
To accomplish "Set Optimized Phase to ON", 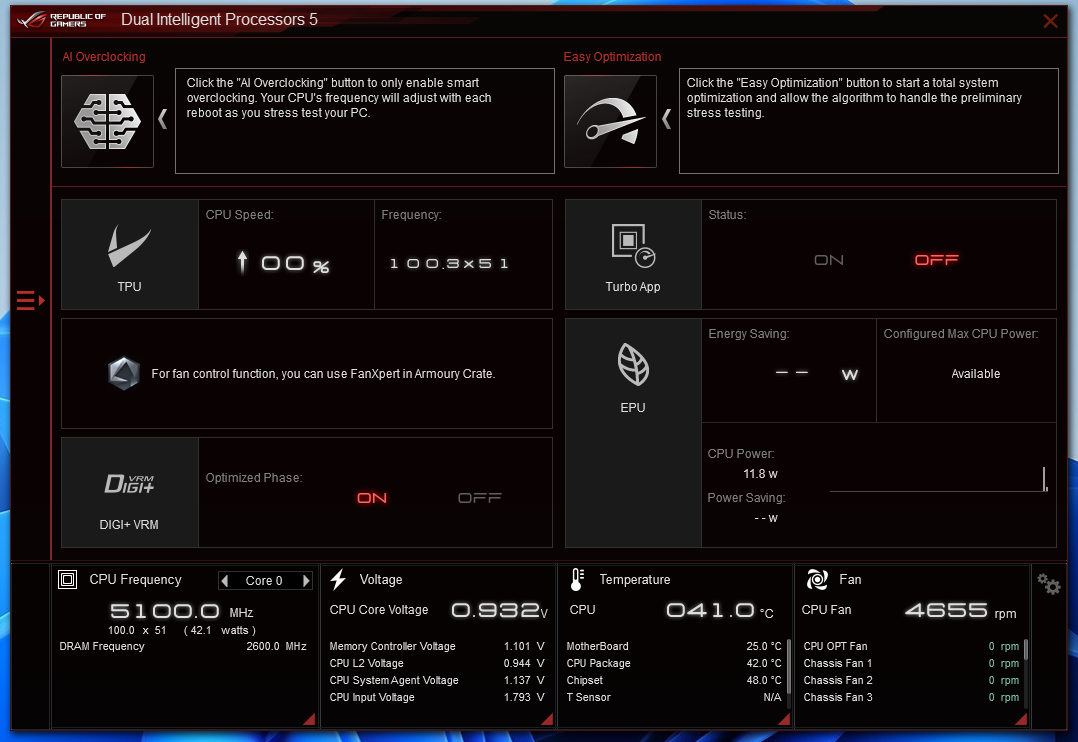I will point(372,498).
